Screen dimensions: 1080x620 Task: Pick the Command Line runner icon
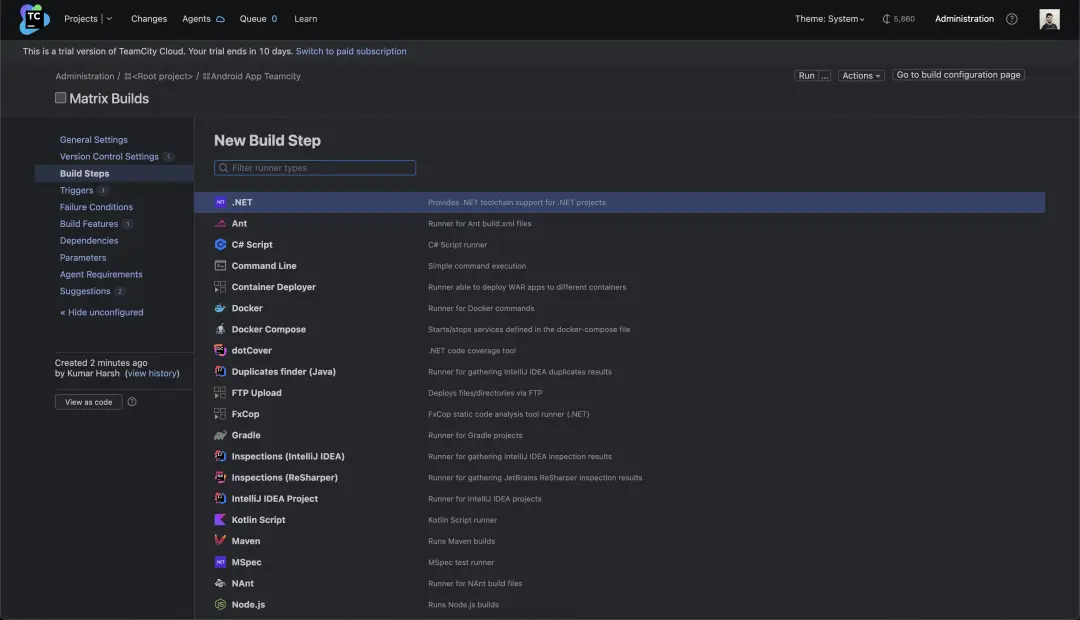(x=220, y=266)
